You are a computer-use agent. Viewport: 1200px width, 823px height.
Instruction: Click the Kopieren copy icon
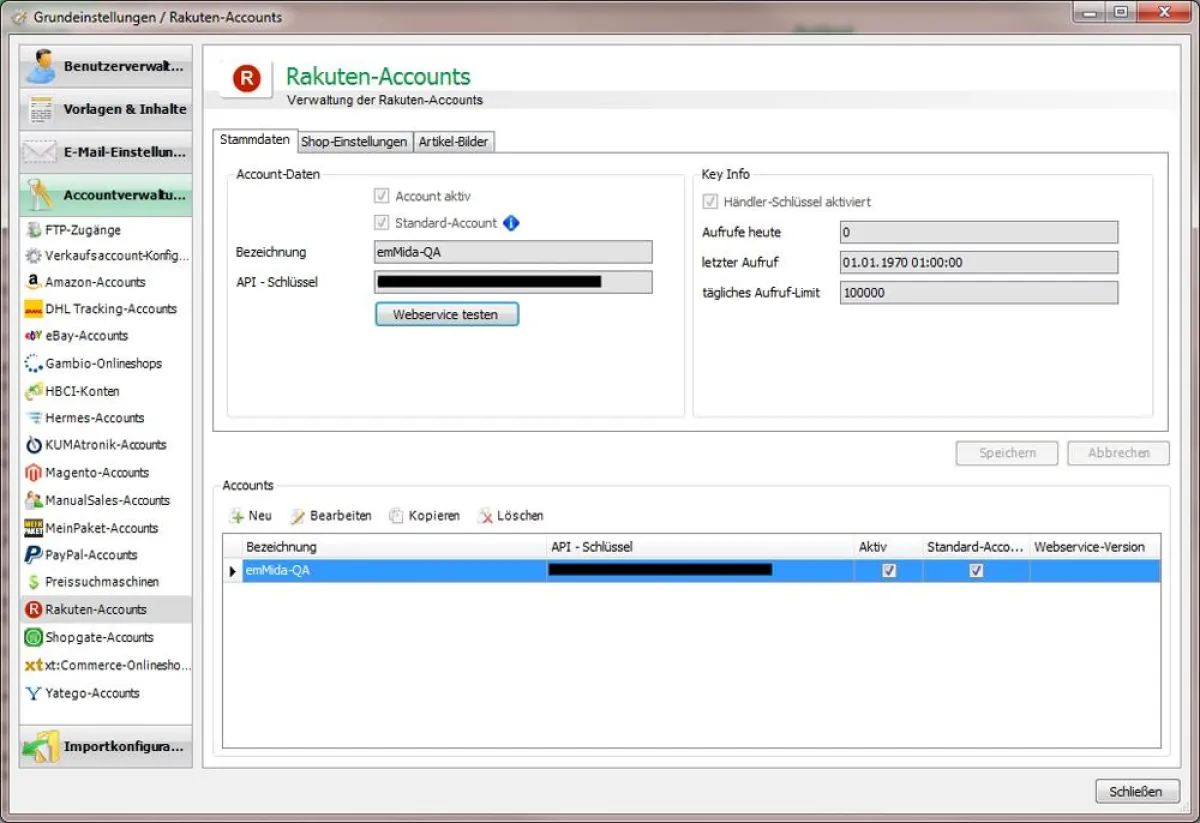396,516
